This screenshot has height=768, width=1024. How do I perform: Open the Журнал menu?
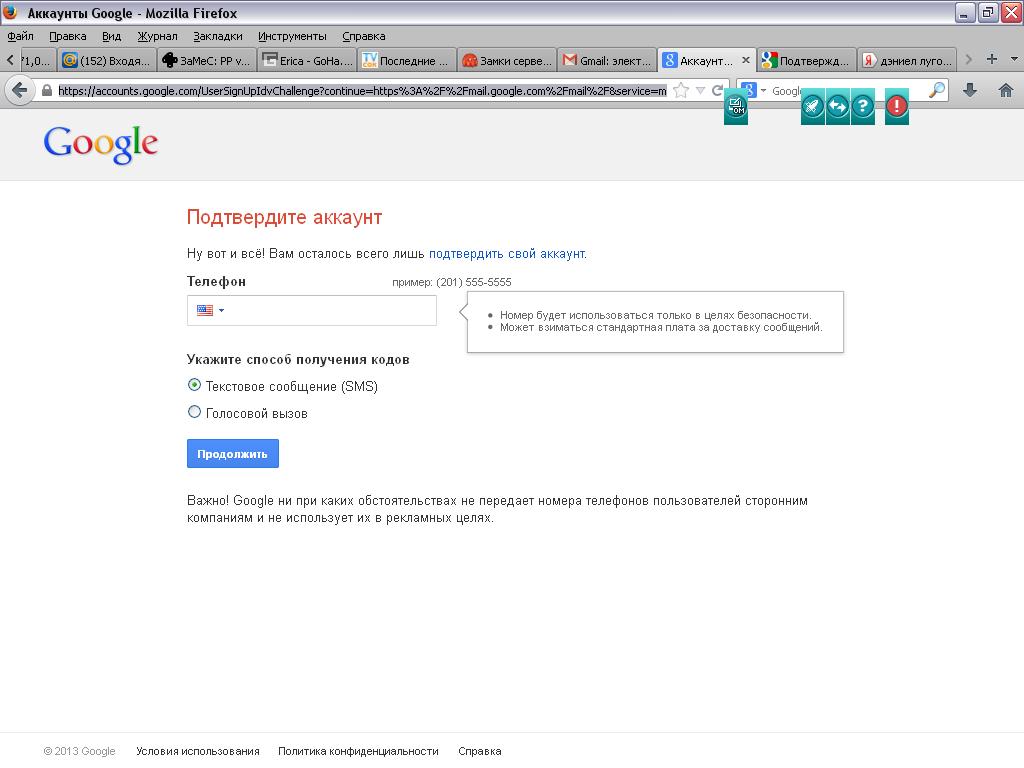coord(157,36)
